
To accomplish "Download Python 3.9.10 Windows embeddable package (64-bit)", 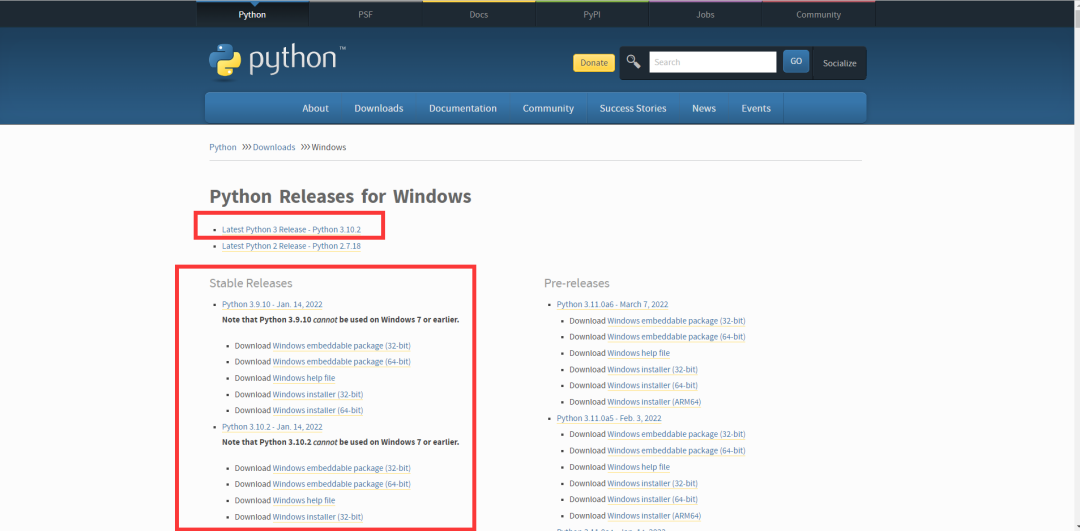I will (342, 362).
